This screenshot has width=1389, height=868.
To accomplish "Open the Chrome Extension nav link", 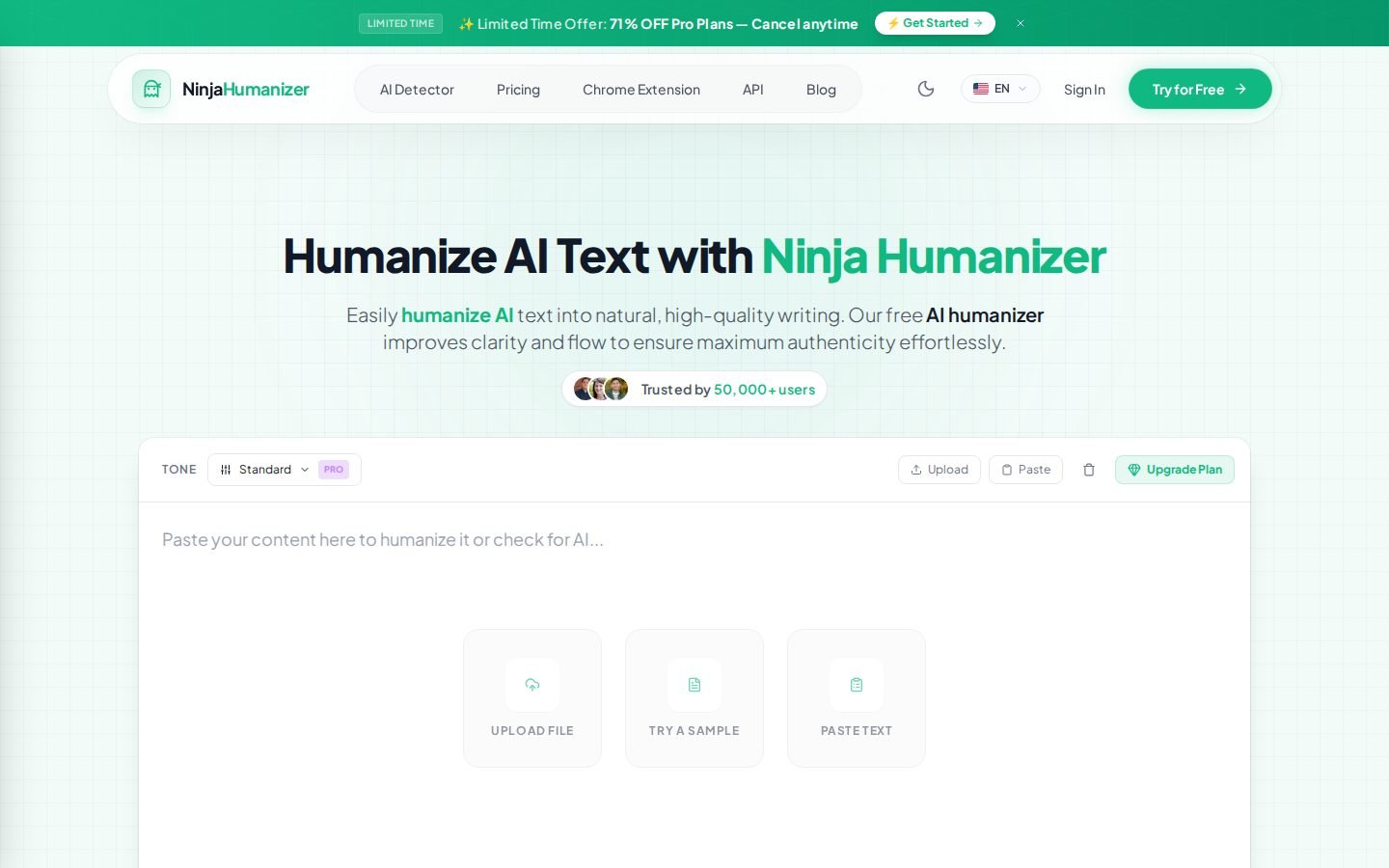I will coord(641,90).
